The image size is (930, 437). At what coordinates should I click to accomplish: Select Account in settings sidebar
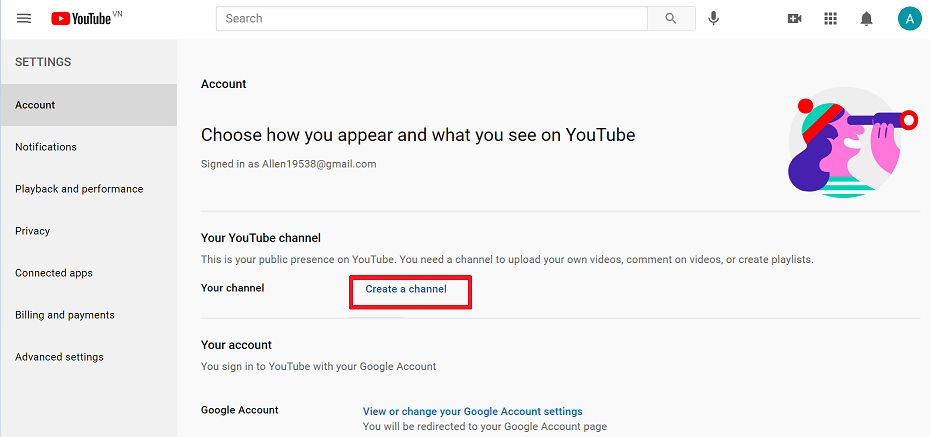(x=88, y=105)
